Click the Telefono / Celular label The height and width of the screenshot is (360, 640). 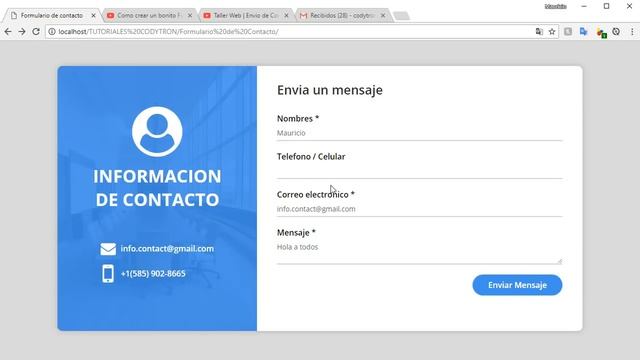tap(311, 157)
